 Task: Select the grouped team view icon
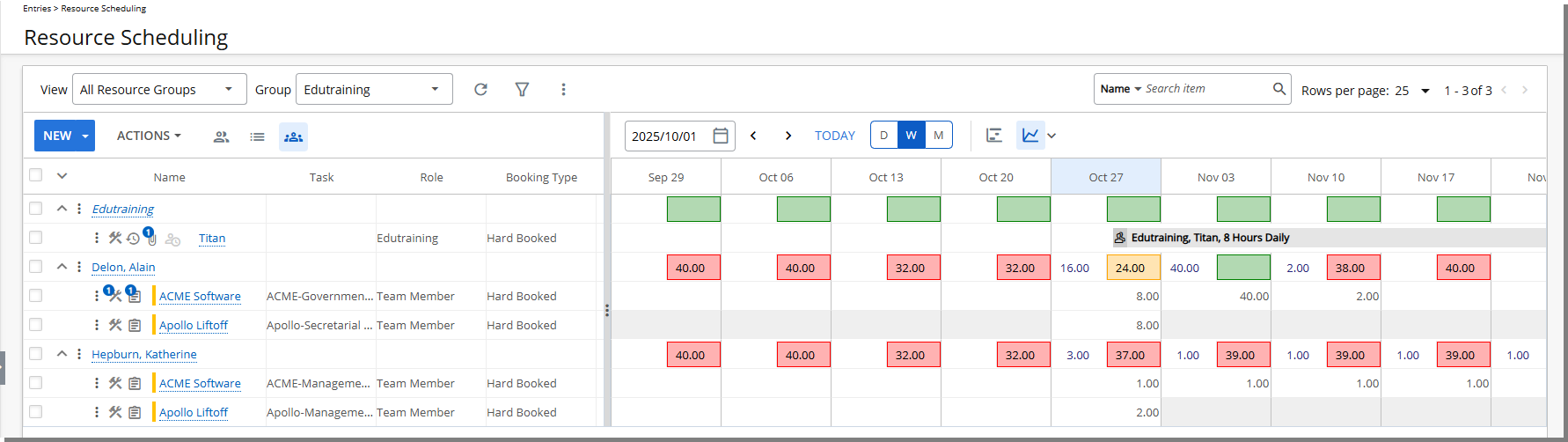tap(293, 136)
